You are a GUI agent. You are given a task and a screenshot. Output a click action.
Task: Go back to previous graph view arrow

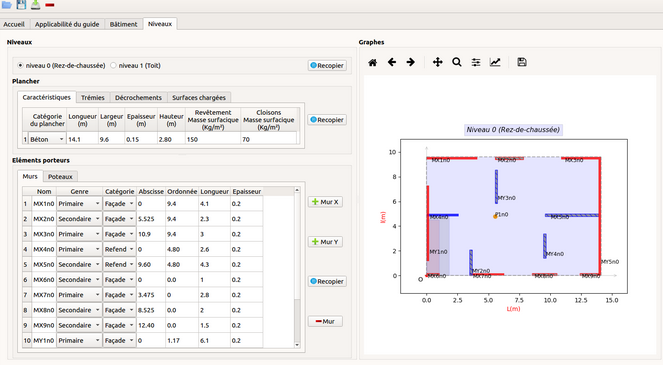point(392,62)
